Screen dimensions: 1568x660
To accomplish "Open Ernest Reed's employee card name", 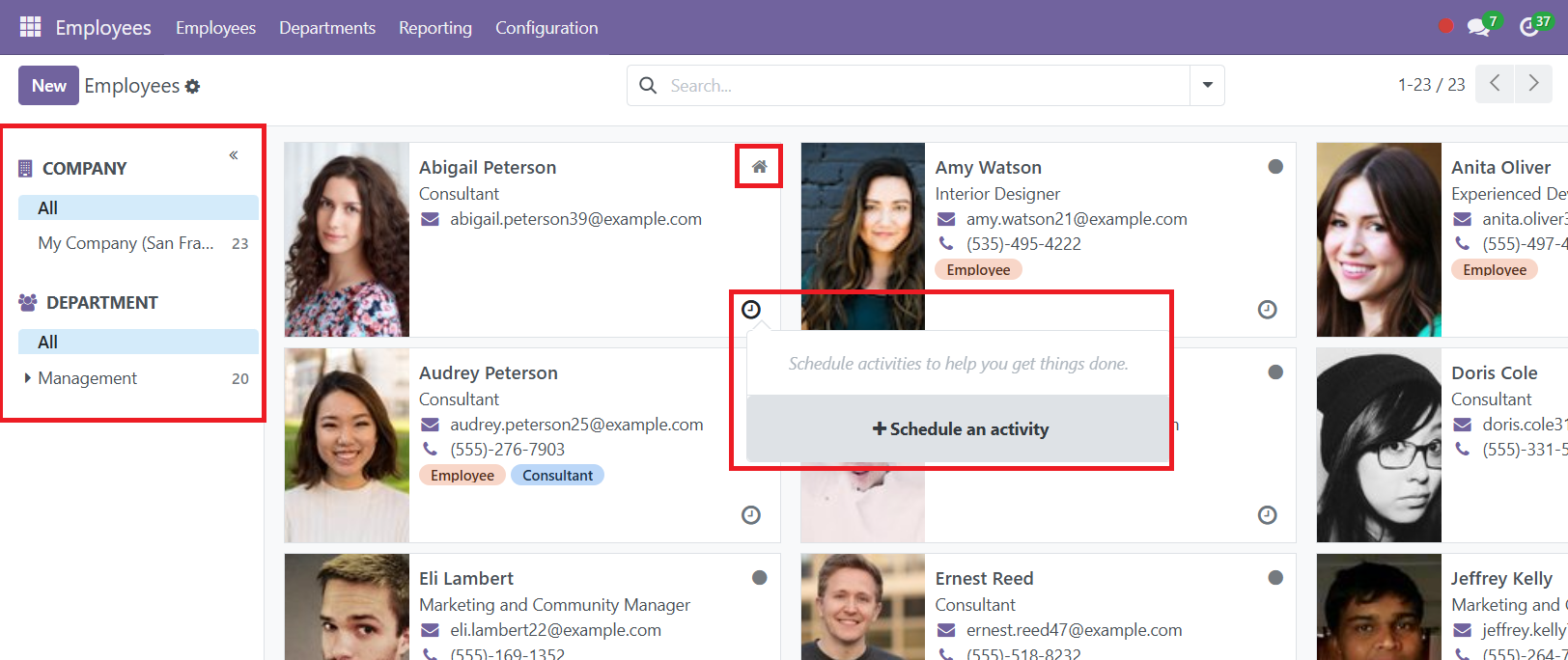I will [x=984, y=579].
